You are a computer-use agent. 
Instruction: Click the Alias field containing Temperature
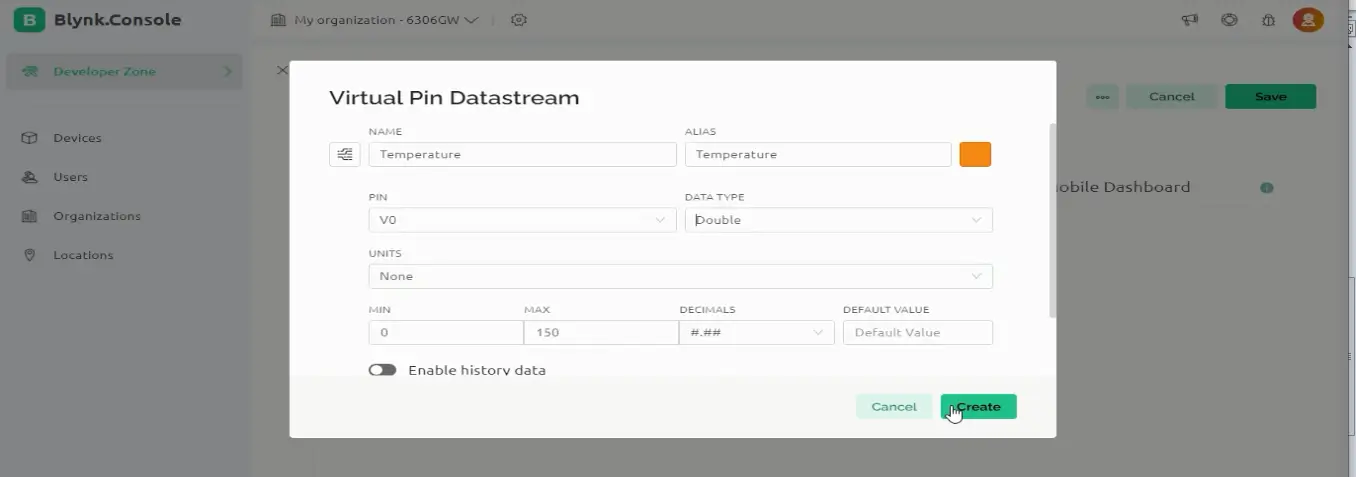[817, 154]
